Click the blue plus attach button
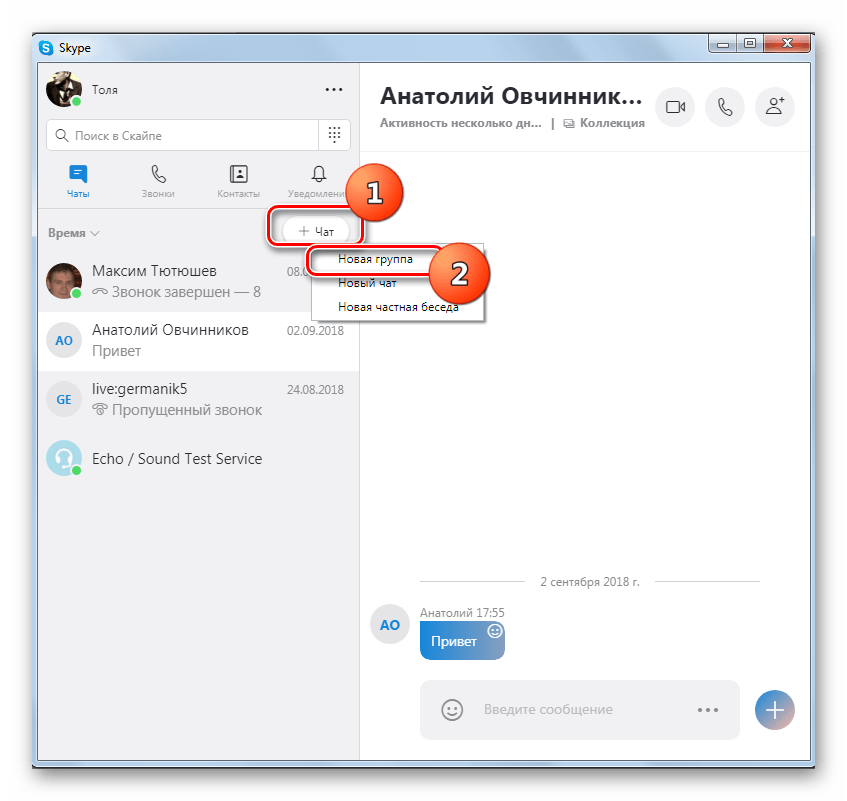Image resolution: width=847 pixels, height=801 pixels. 775,710
